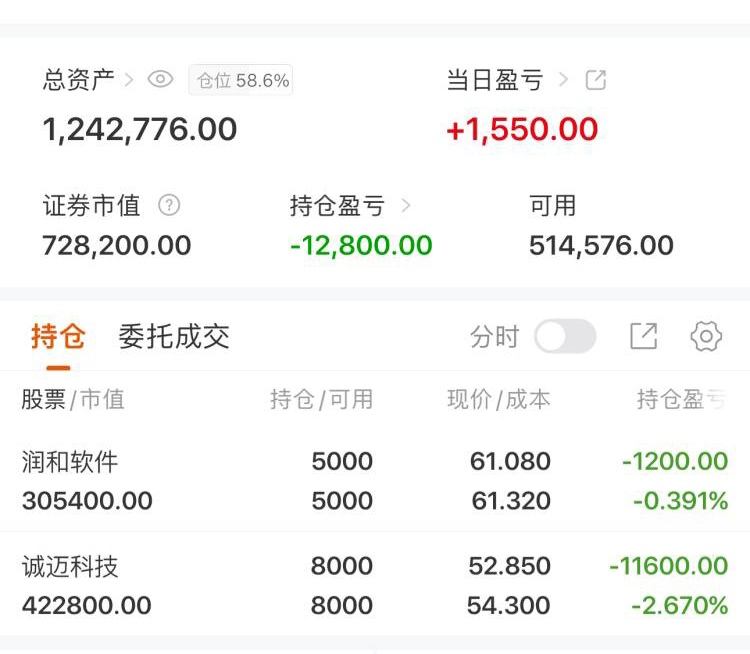Sort by 持仓盈亏 column header

(682, 400)
